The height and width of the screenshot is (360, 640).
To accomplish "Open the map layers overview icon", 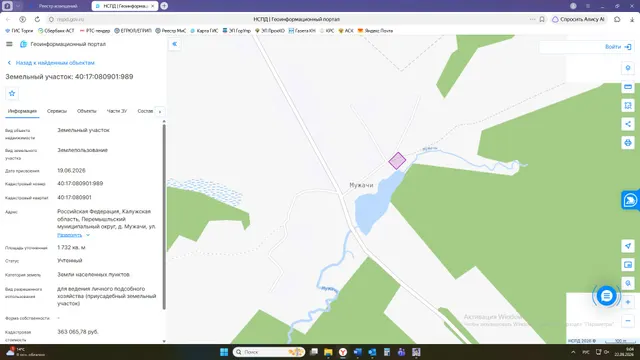I will point(628,264).
